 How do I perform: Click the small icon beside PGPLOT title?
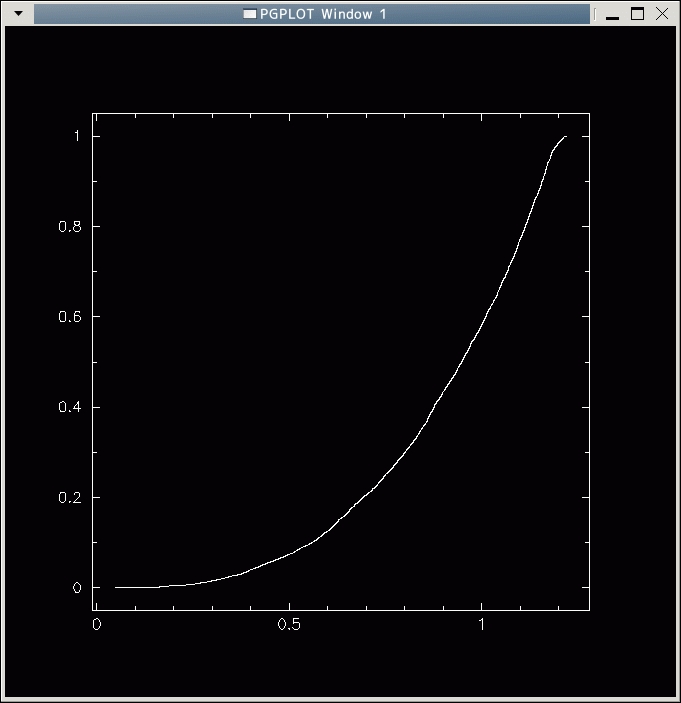[x=250, y=14]
